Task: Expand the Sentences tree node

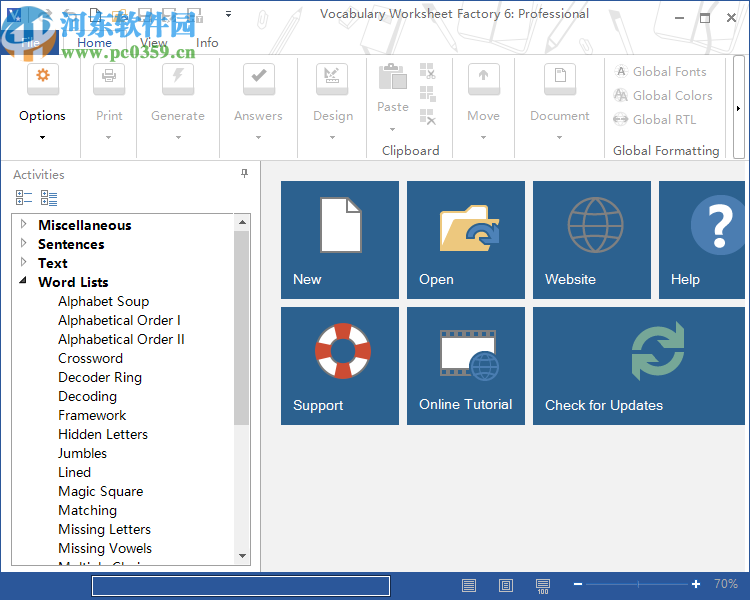Action: coord(23,243)
